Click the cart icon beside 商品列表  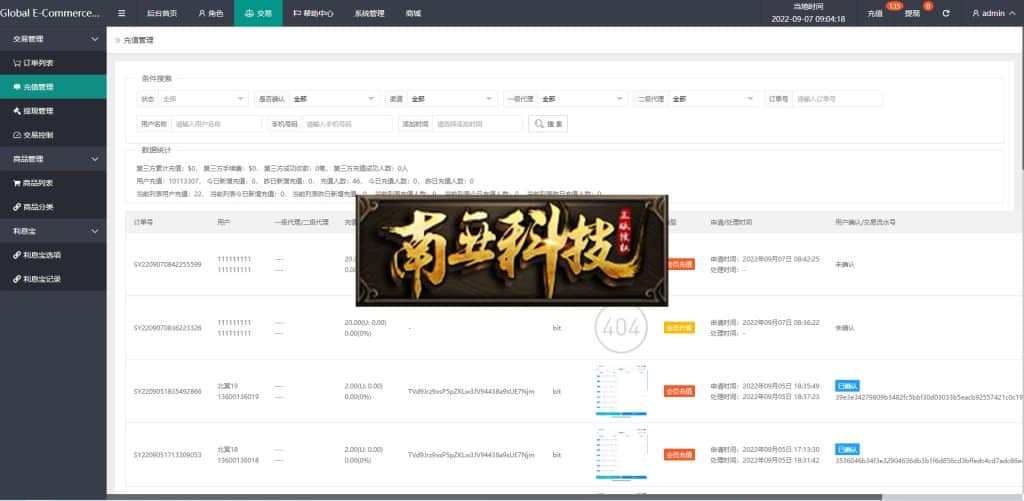(x=17, y=184)
